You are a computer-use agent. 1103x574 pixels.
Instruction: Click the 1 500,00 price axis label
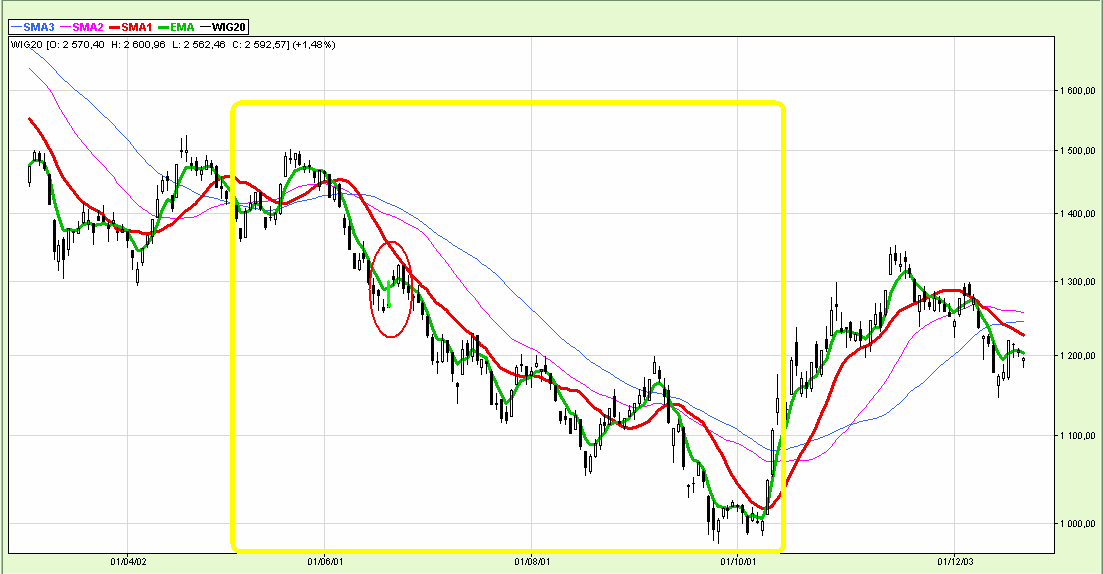(x=1076, y=151)
